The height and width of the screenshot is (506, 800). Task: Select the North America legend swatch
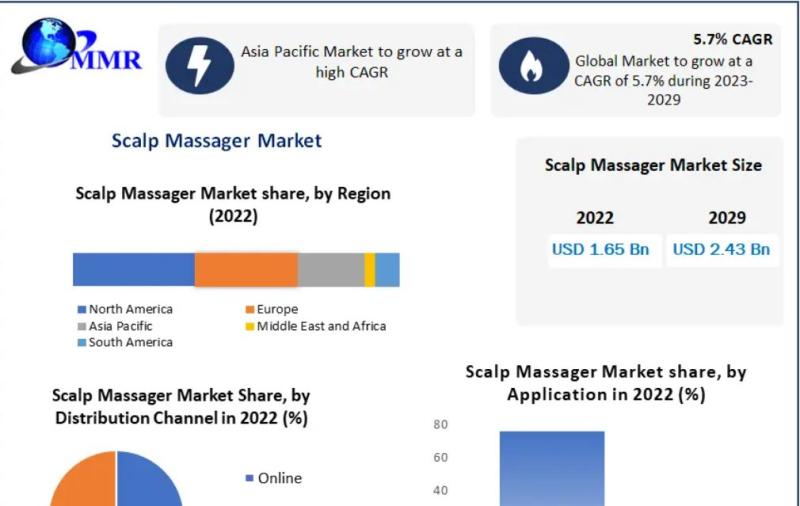[x=82, y=310]
